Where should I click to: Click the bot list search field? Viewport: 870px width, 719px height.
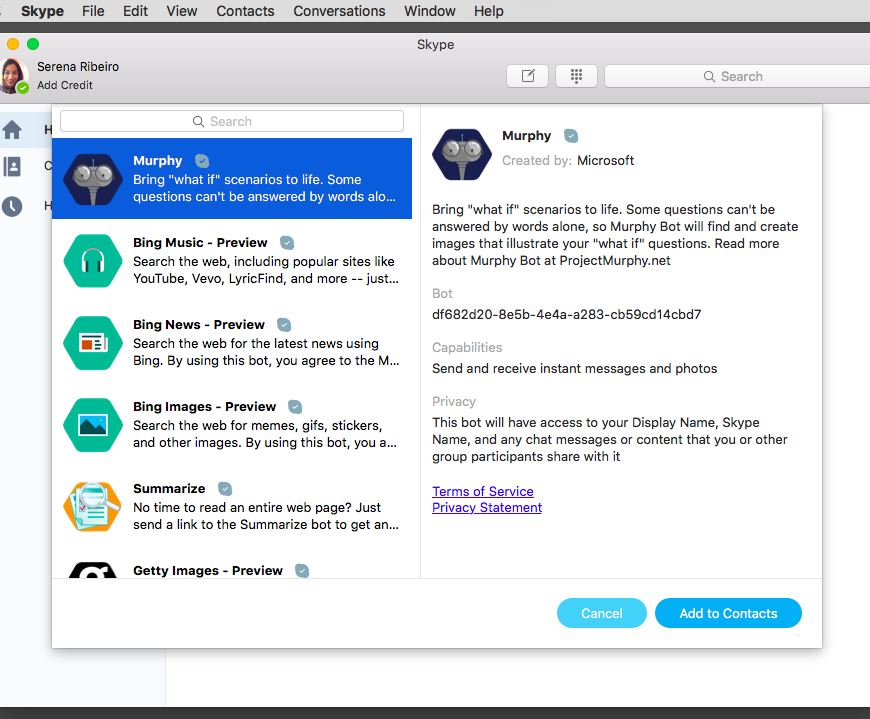pos(232,121)
